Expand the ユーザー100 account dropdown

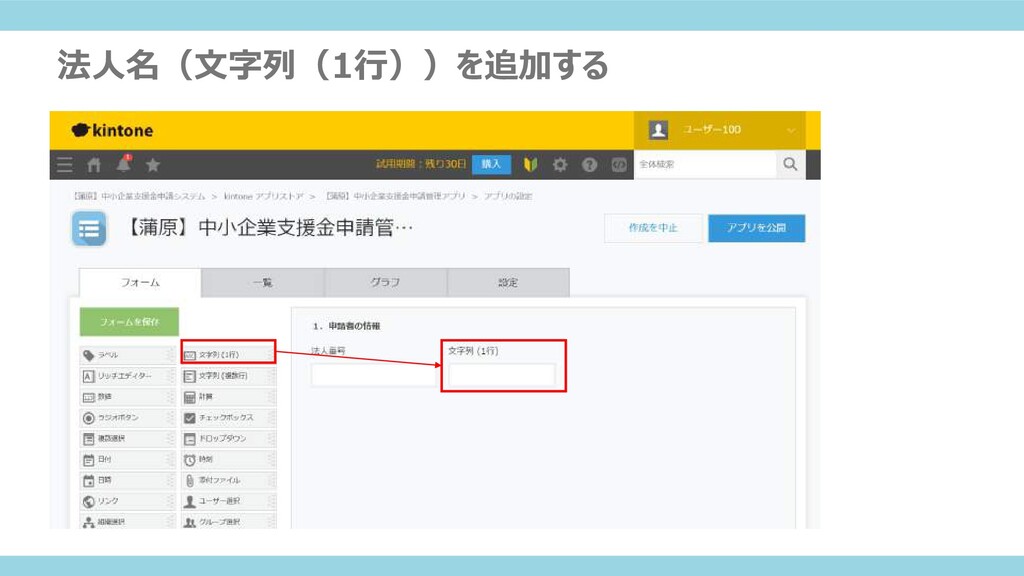[x=720, y=130]
